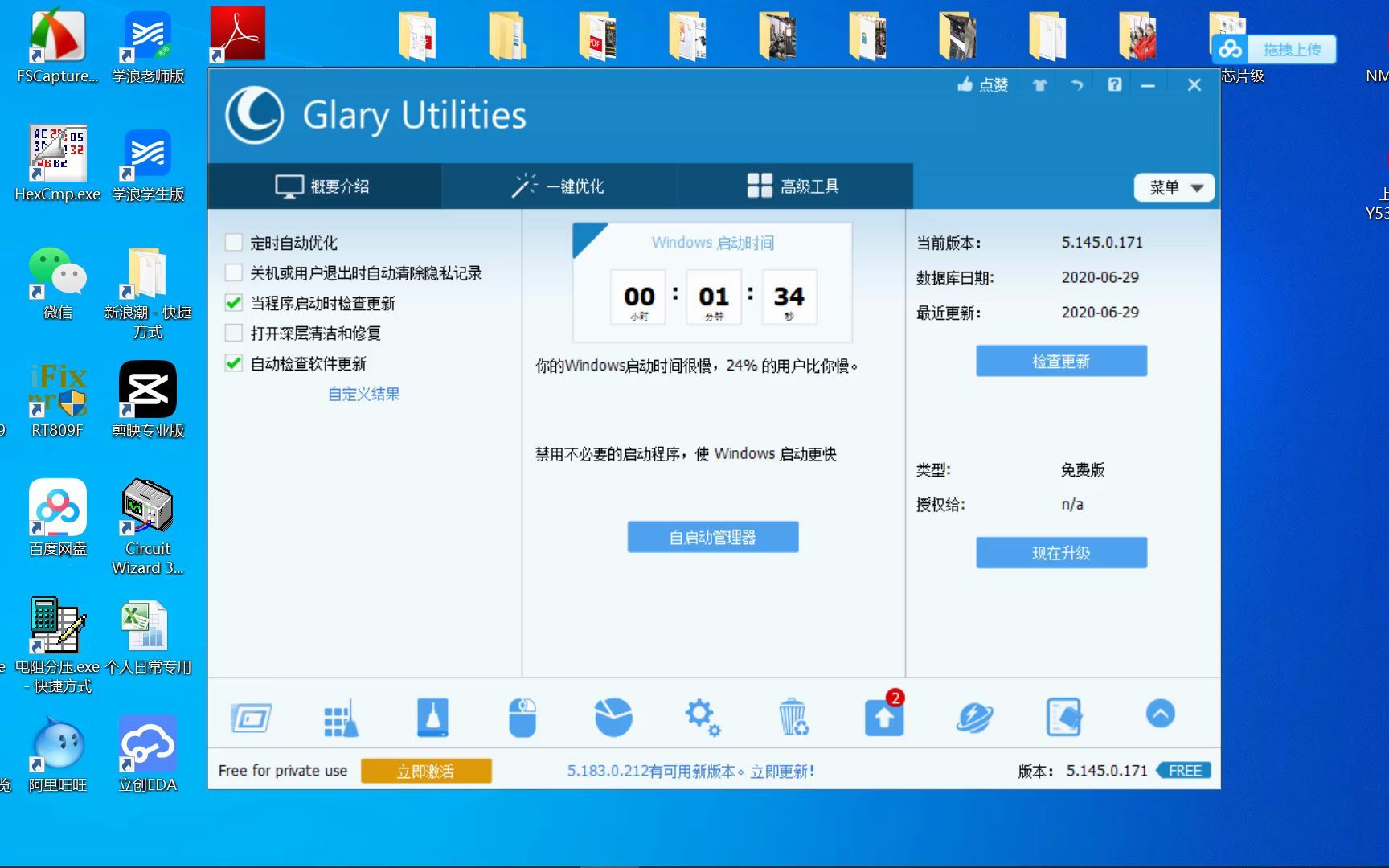Enable deep clean and repair checkbox

[234, 333]
